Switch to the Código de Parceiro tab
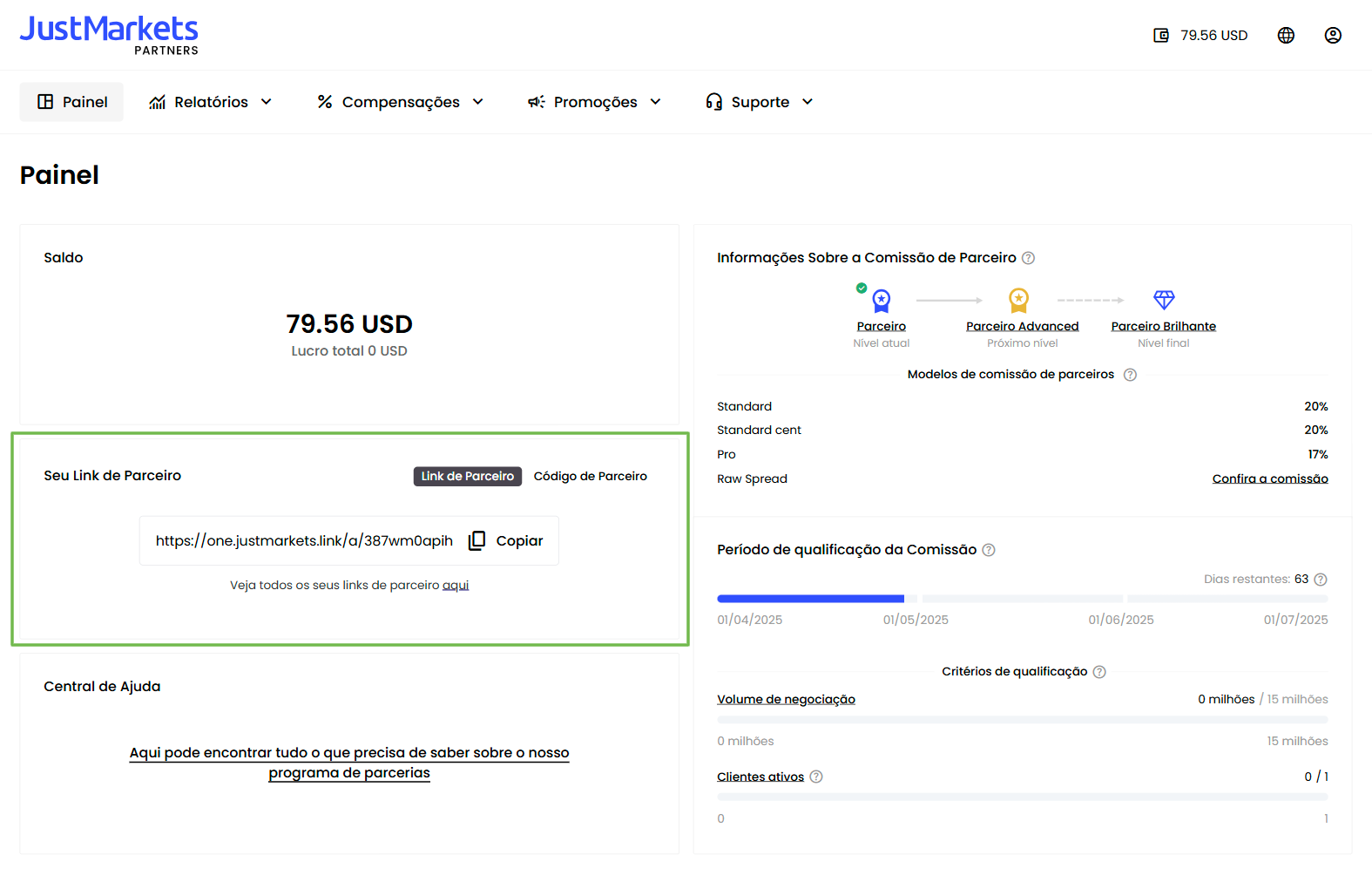 coord(591,477)
